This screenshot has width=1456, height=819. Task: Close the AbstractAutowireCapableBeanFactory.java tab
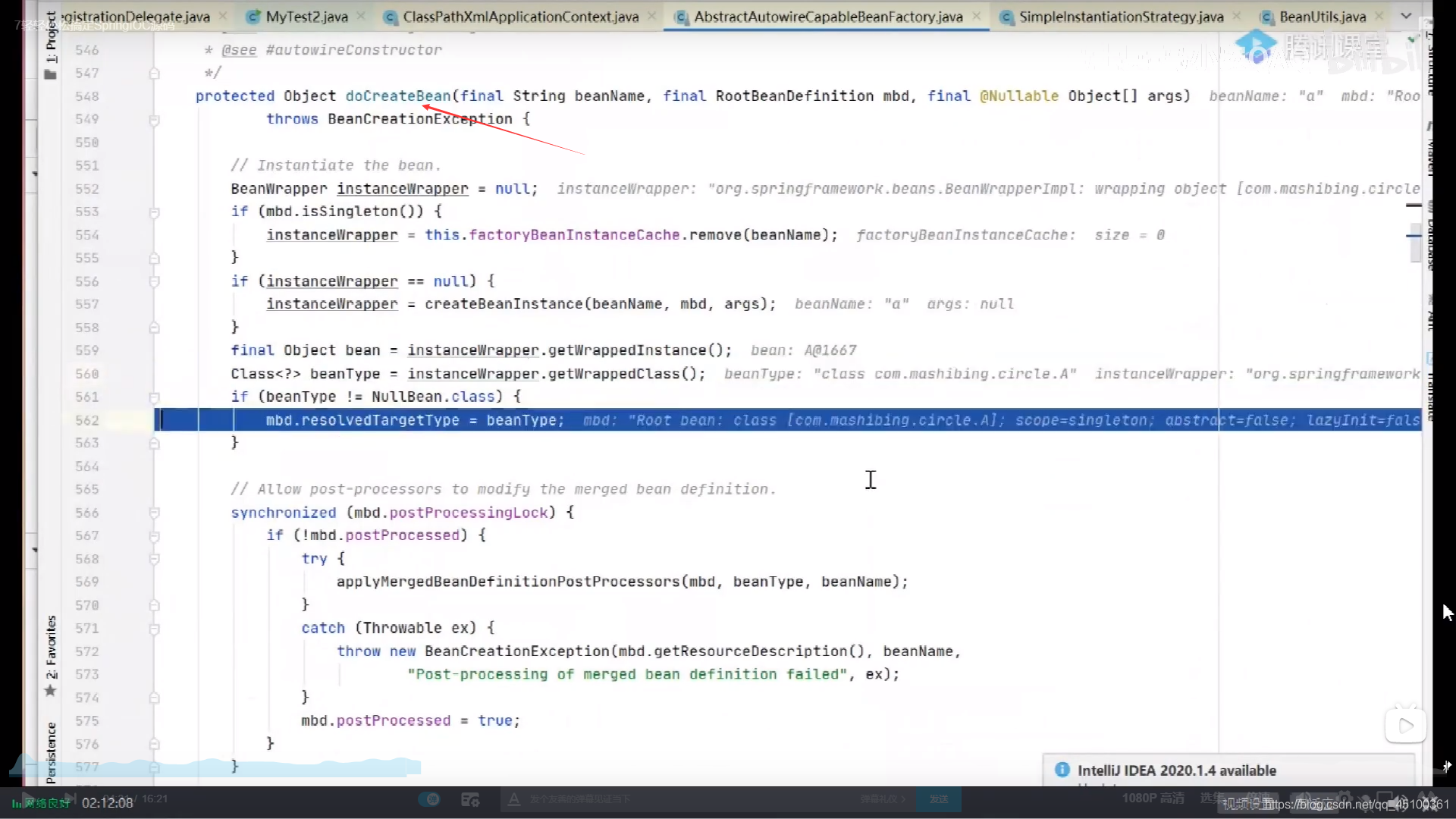[976, 16]
